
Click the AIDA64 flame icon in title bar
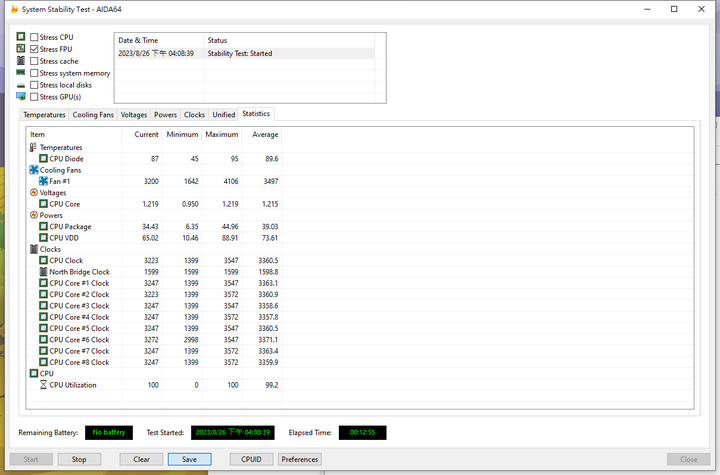(14, 9)
